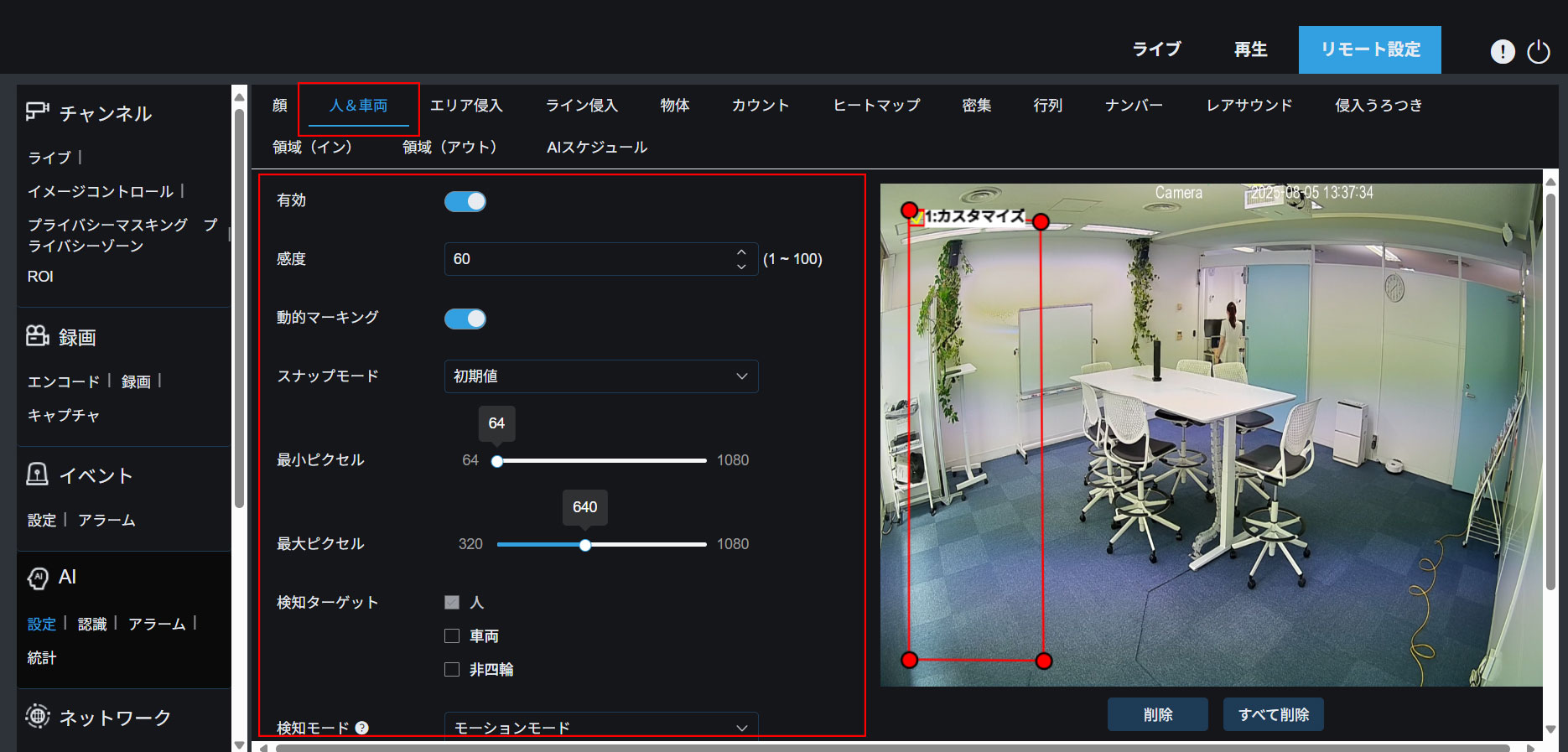This screenshot has width=1568, height=752.
Task: Open the エンコード sidebar link
Action: 64,381
